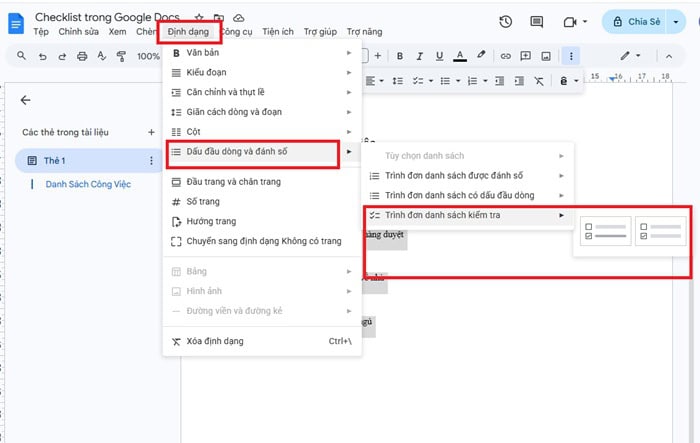Toggle underline formatting in toolbar

439,56
